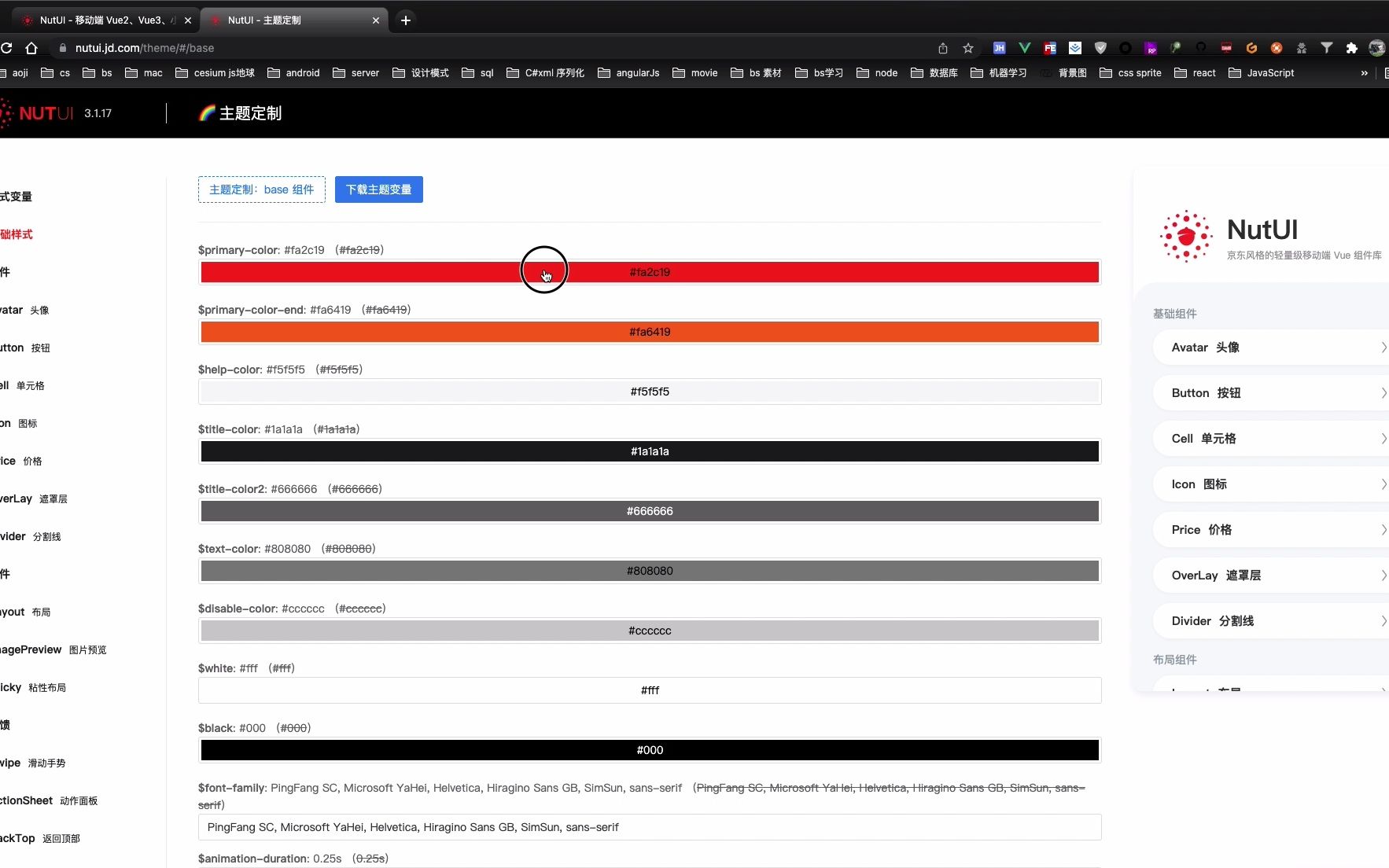The image size is (1389, 868).
Task: Open ImagePreview 图片预览 in the left sidebar
Action: coord(53,649)
